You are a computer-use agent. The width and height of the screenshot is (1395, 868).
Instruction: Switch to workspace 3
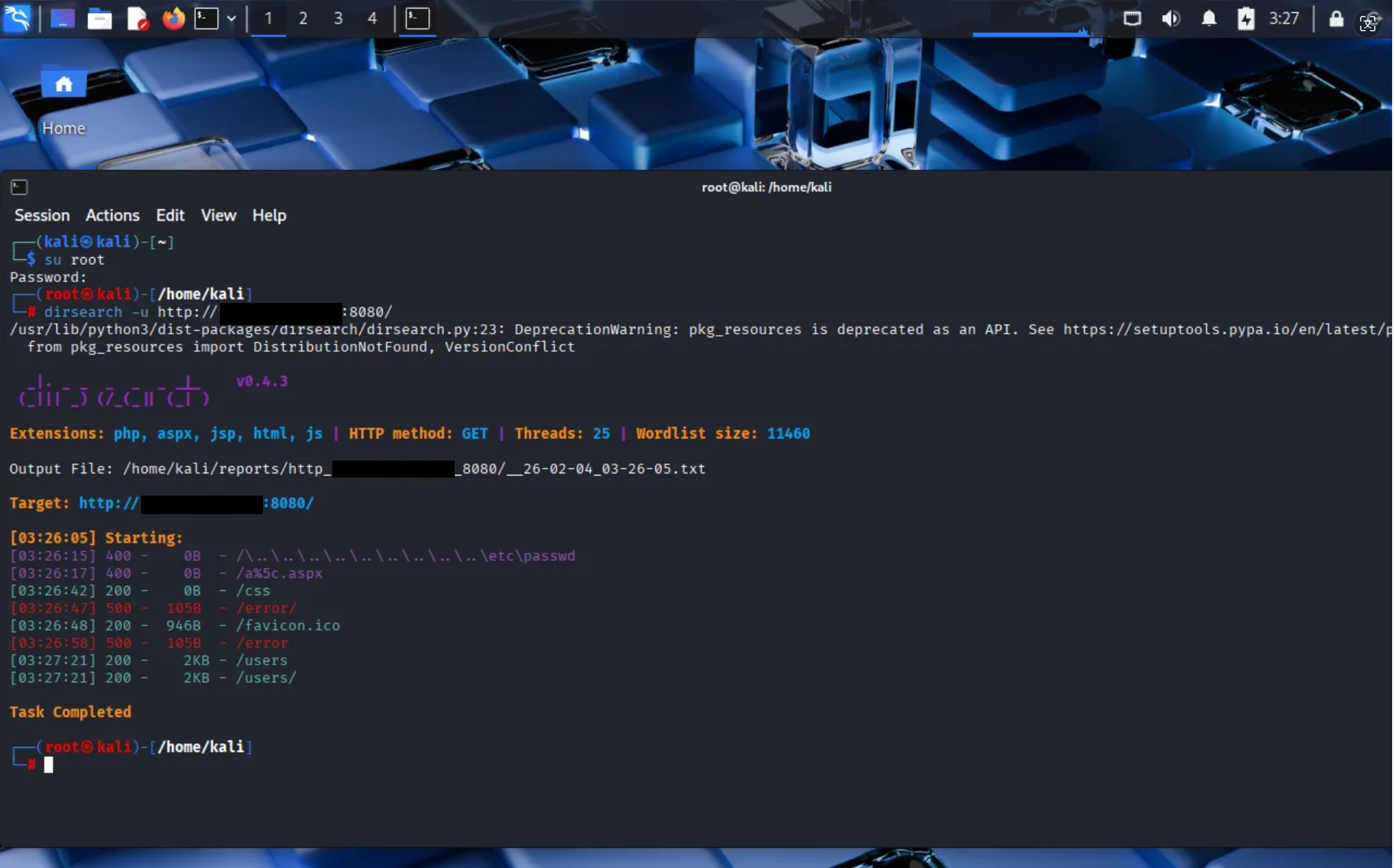point(338,19)
